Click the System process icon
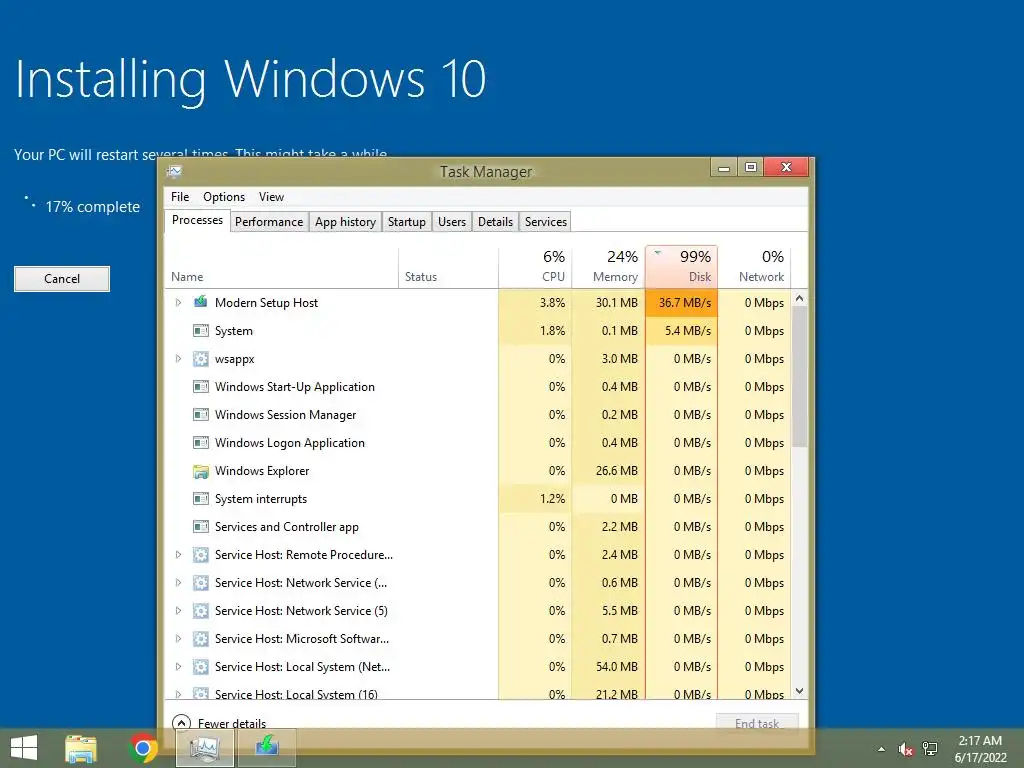The image size is (1024, 768). pos(200,330)
